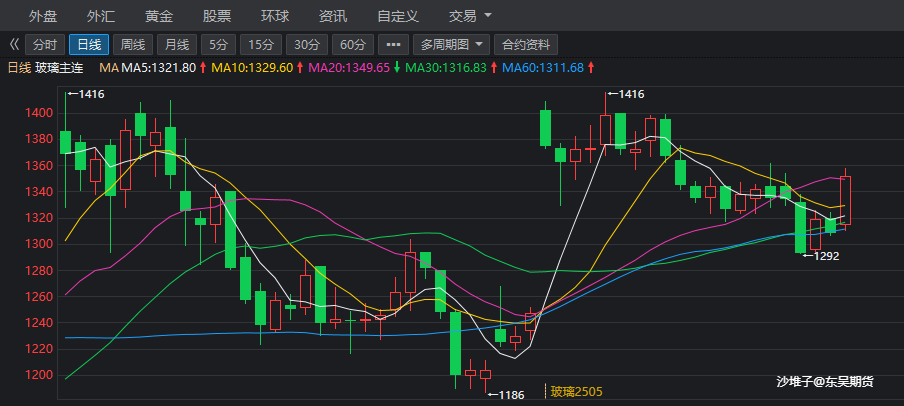Go to the 环球 tab

click(275, 16)
